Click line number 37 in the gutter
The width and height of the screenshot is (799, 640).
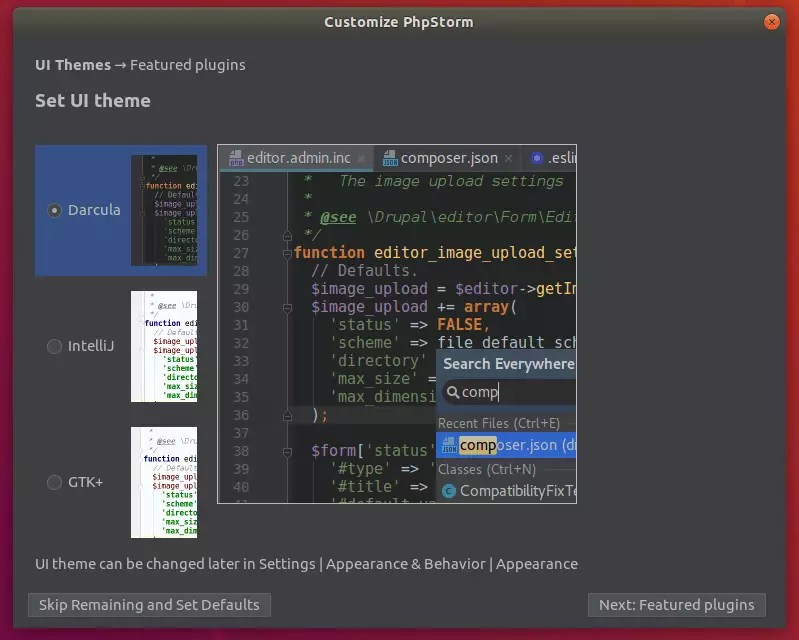(241, 434)
